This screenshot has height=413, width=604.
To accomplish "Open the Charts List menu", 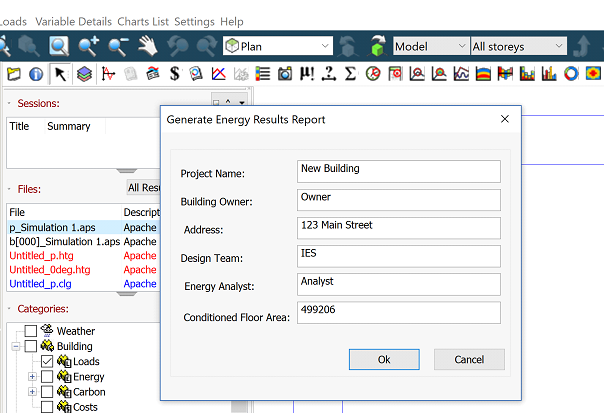I will click(x=143, y=21).
